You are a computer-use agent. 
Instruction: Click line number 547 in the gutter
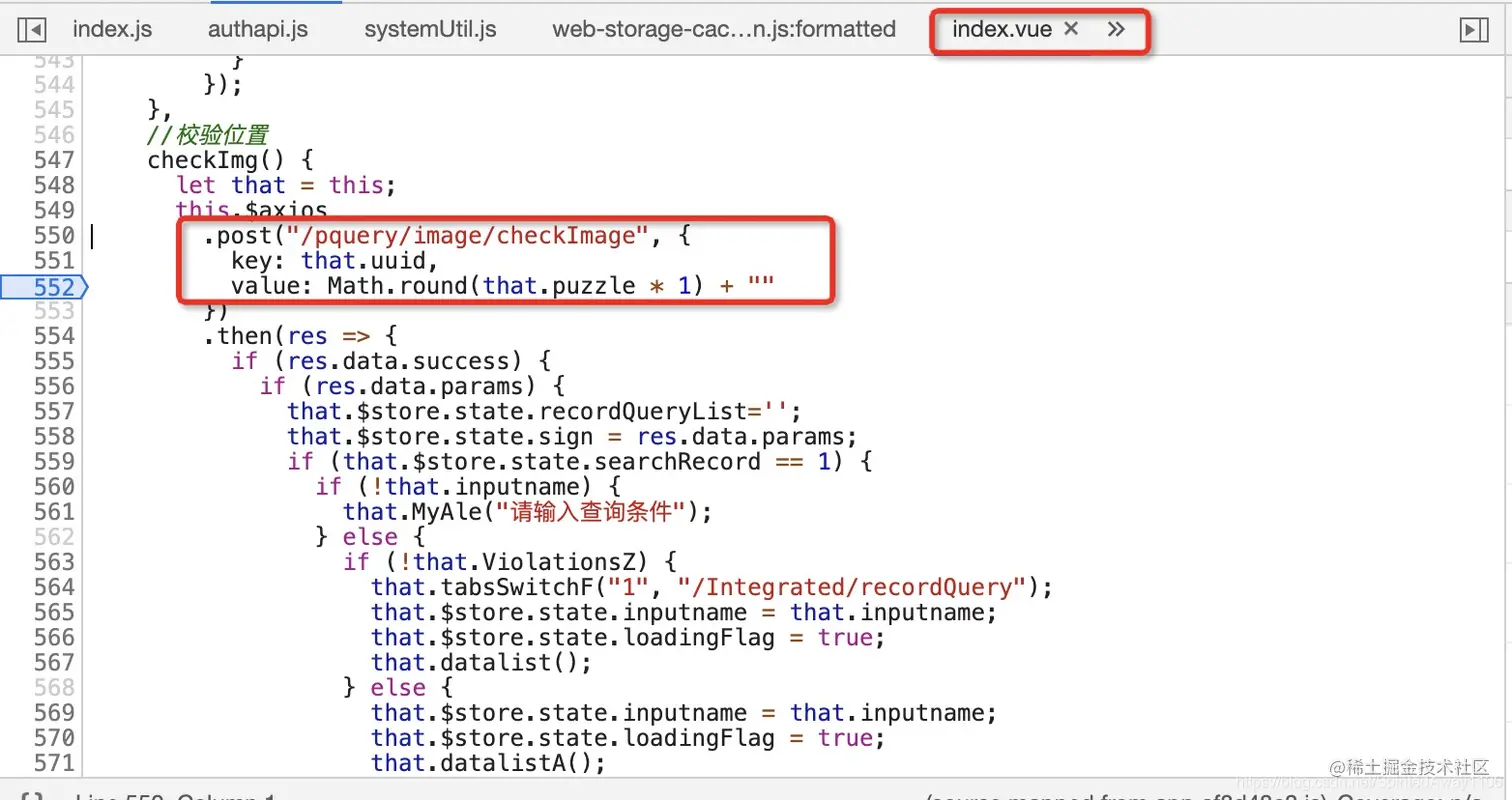click(54, 160)
